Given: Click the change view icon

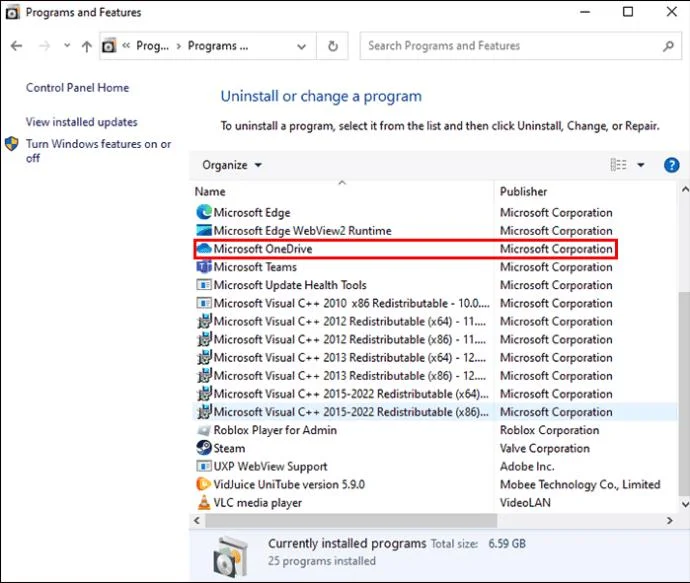Looking at the screenshot, I should click(x=618, y=165).
